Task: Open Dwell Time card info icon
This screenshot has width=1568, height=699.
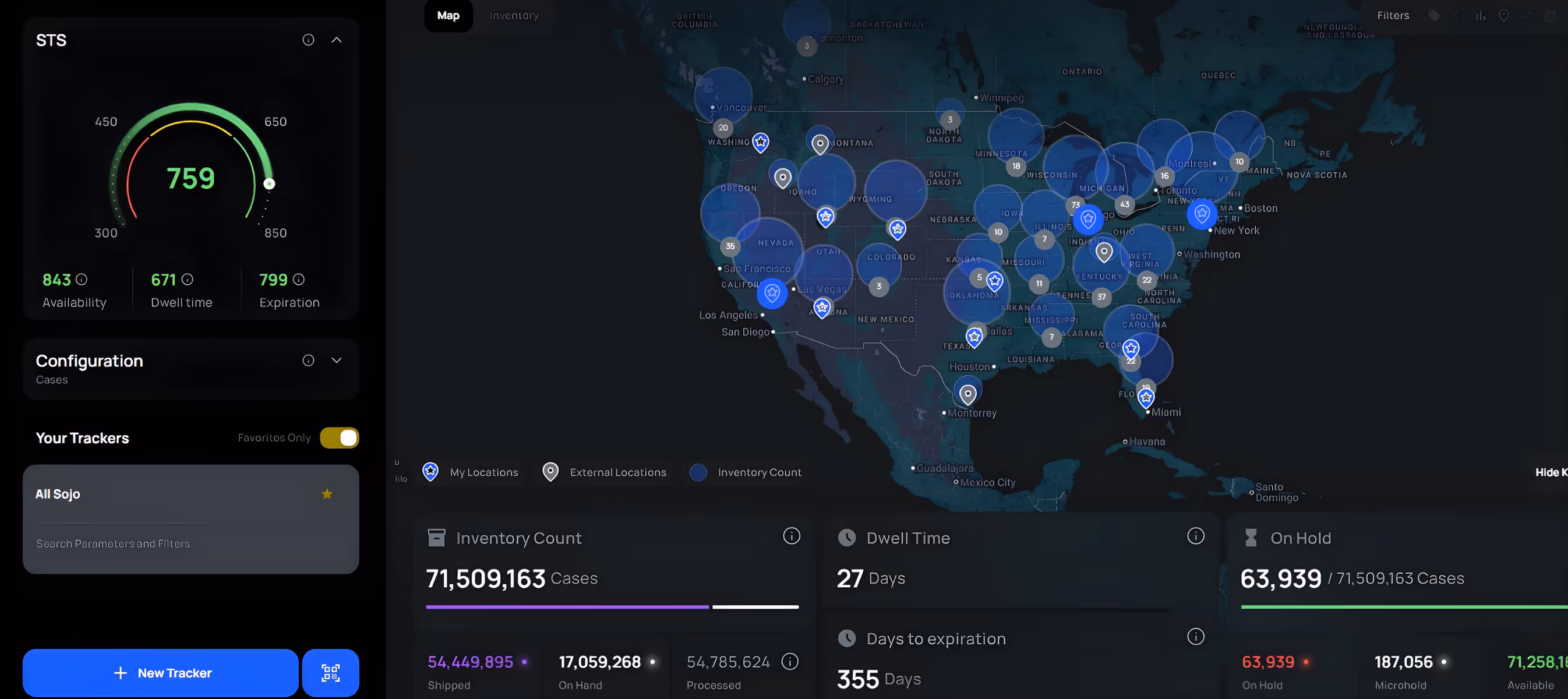Action: coord(1195,536)
